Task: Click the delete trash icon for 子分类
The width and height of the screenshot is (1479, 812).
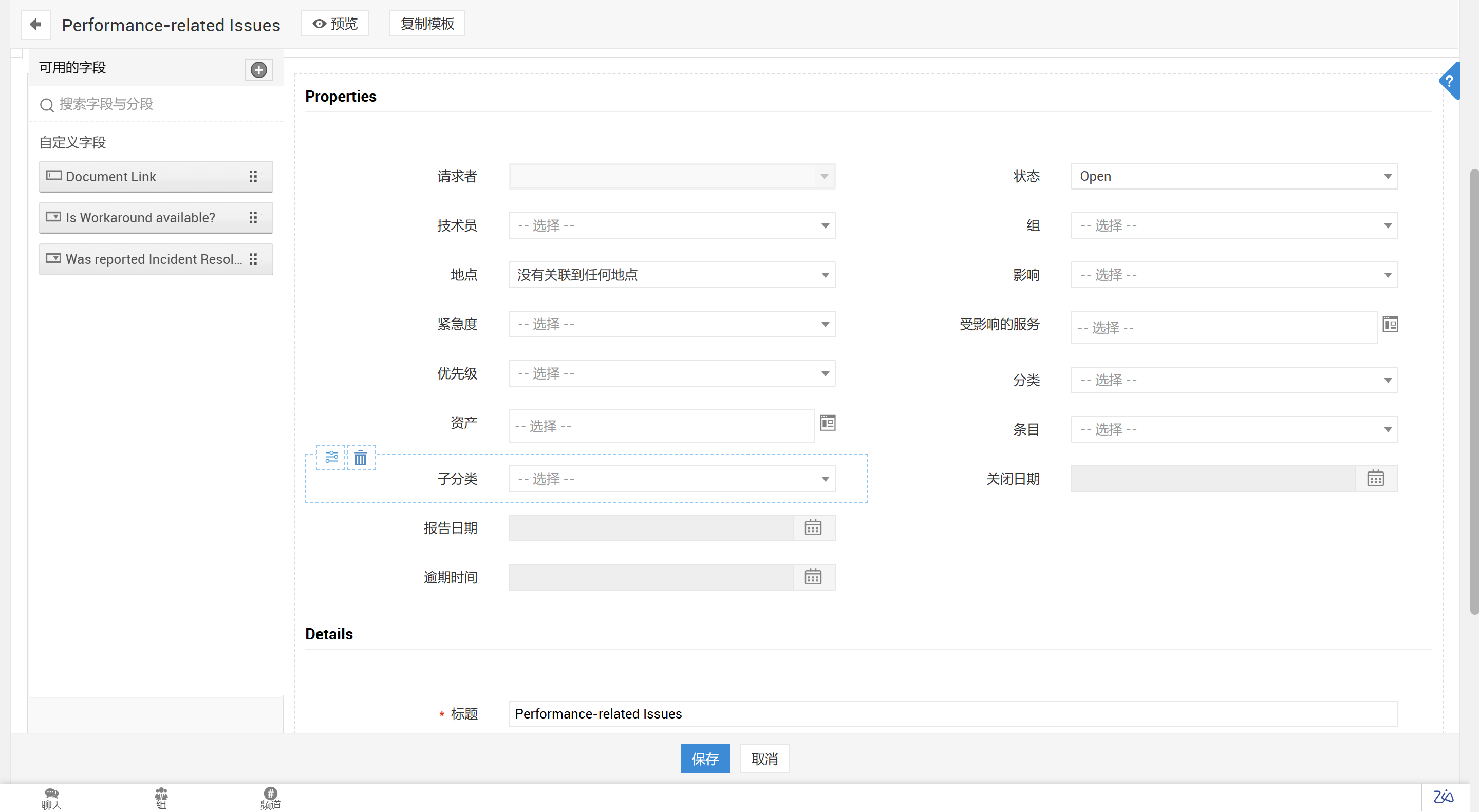Action: coord(361,458)
